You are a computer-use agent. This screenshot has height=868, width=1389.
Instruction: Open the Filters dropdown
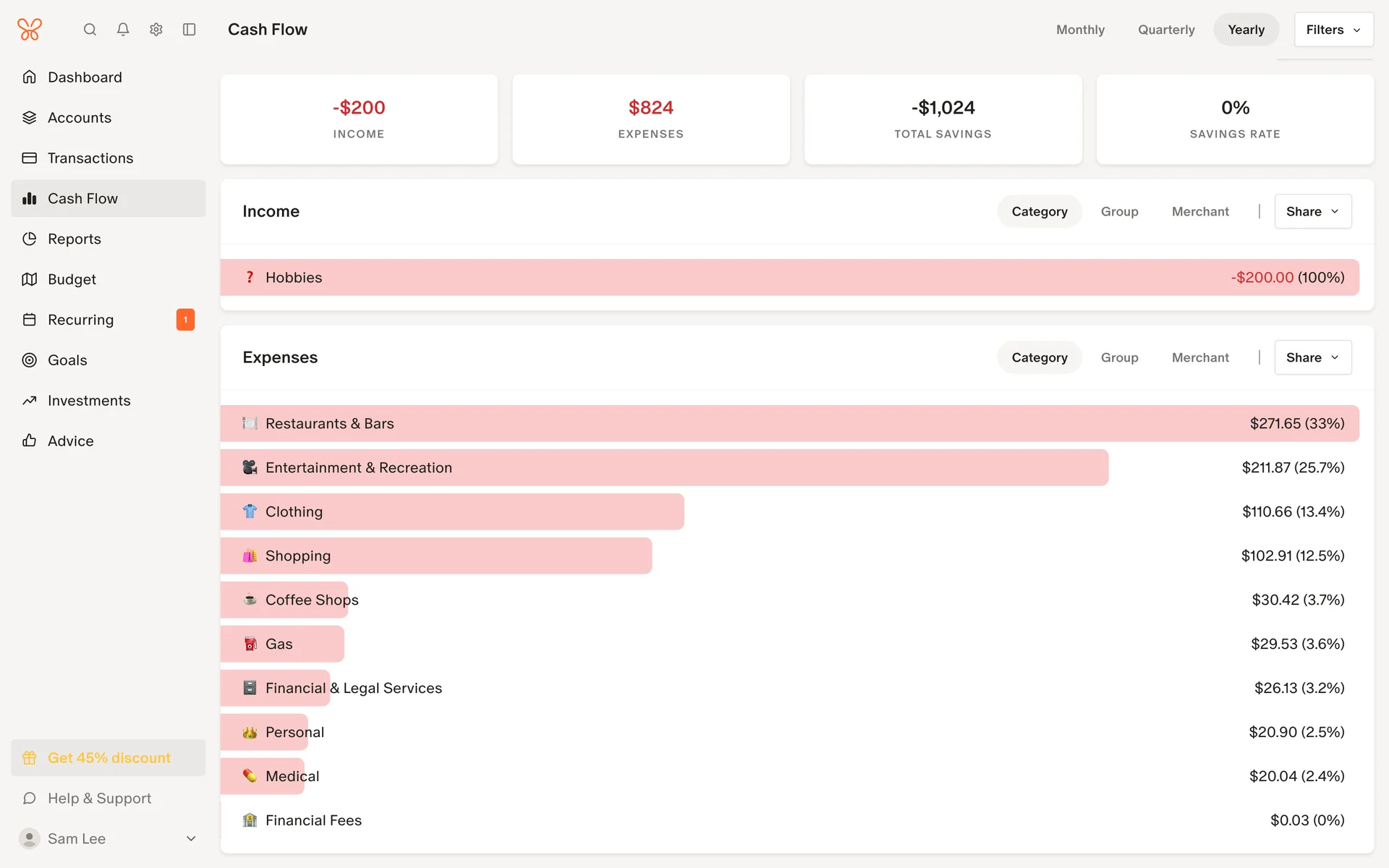pyautogui.click(x=1333, y=30)
